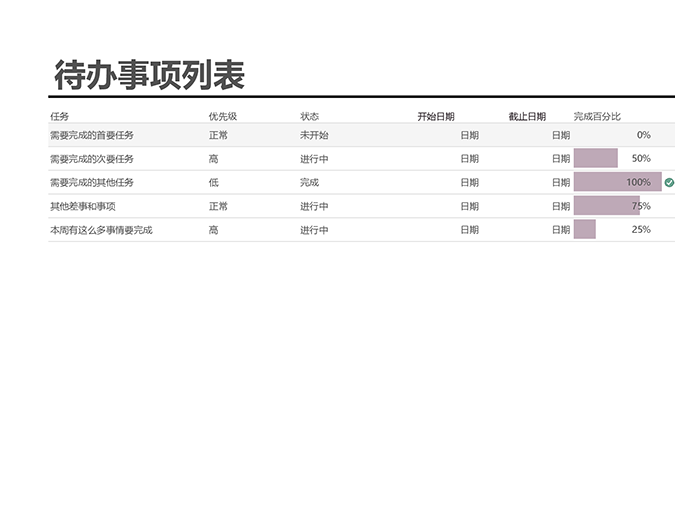Click due date cell of 次要任务 row

(x=561, y=159)
